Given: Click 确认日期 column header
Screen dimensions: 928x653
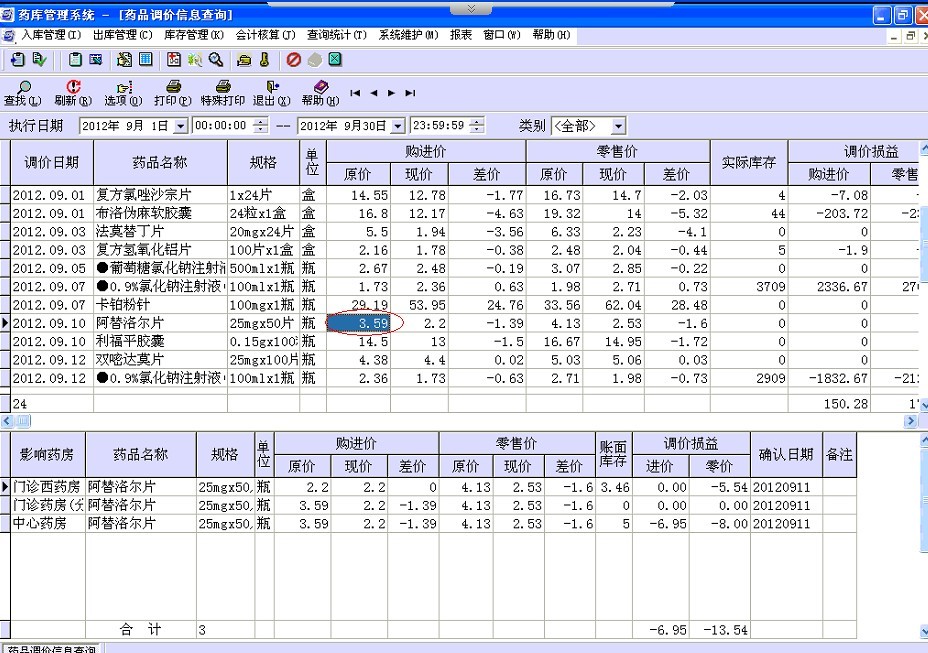Looking at the screenshot, I should tap(786, 455).
